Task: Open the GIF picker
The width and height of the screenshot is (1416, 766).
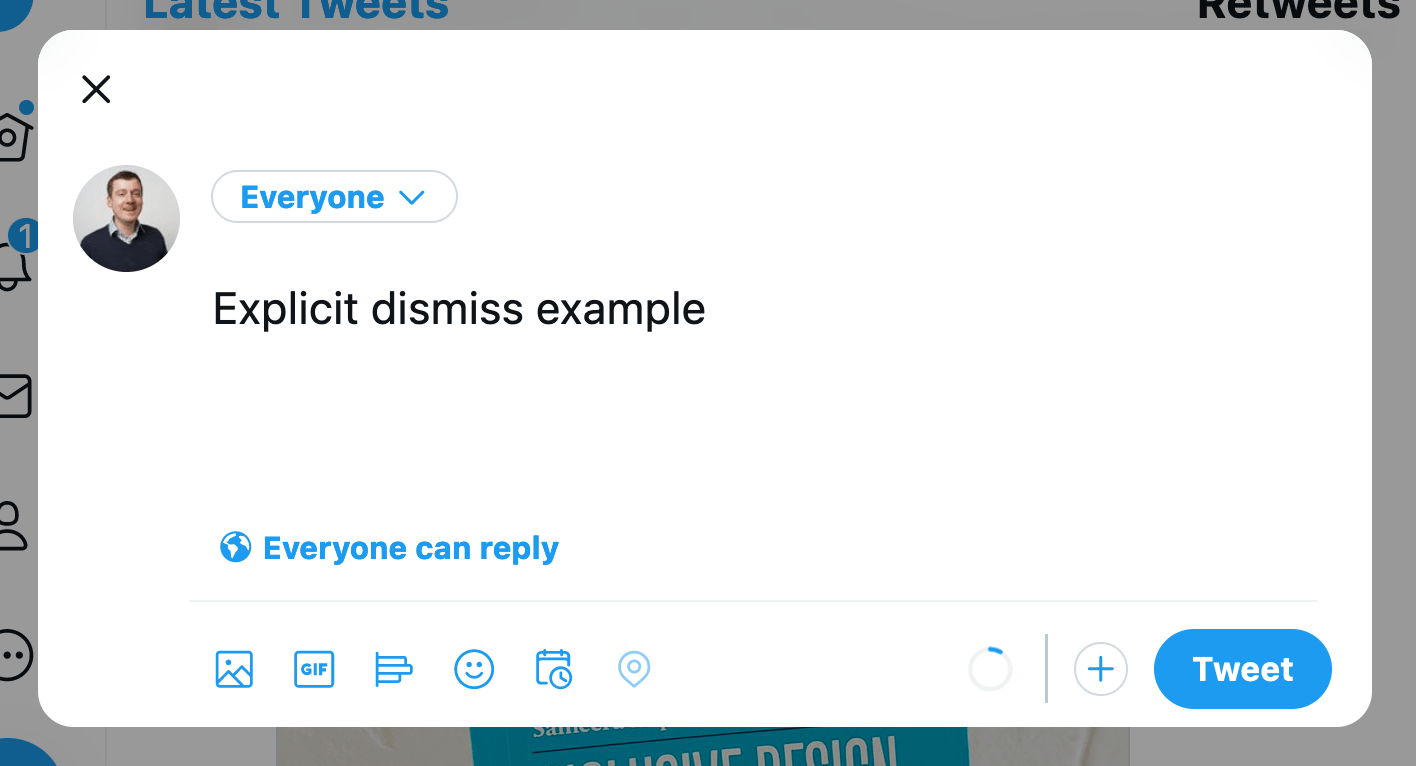Action: click(314, 669)
